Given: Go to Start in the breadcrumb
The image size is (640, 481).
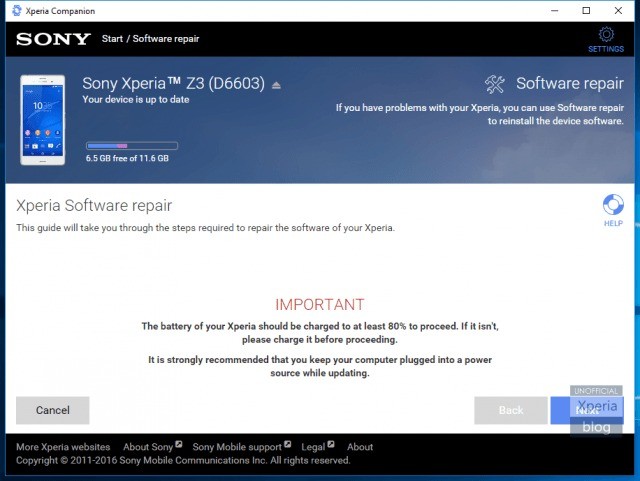Looking at the screenshot, I should pos(114,39).
